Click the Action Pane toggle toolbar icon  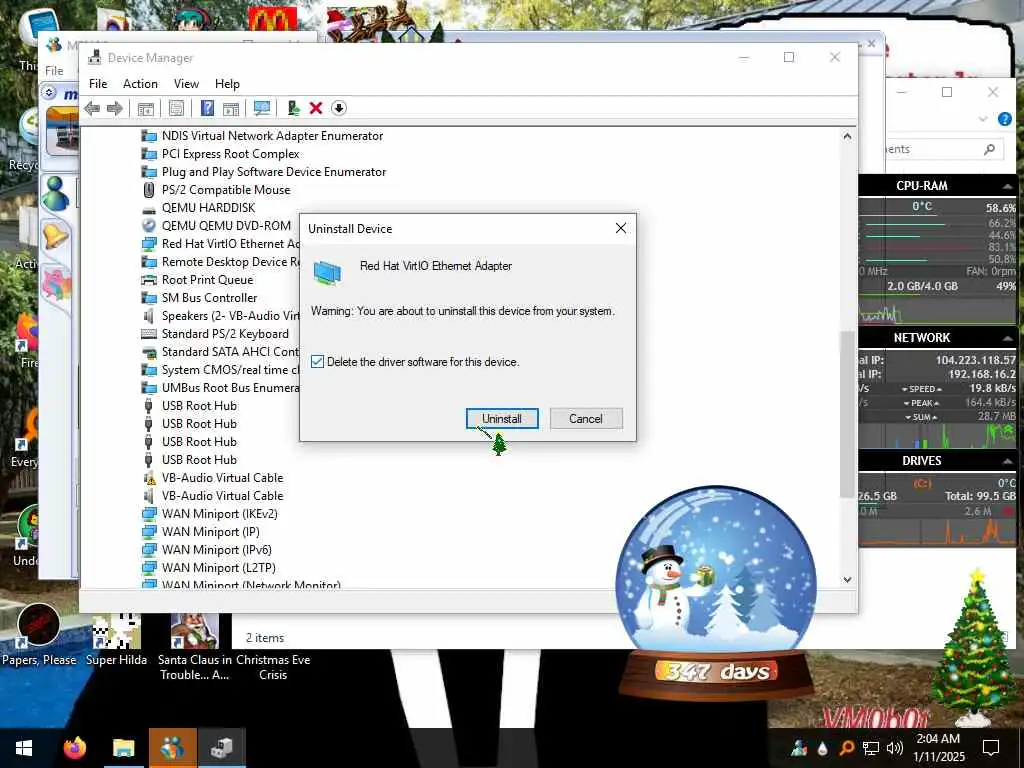(x=231, y=108)
